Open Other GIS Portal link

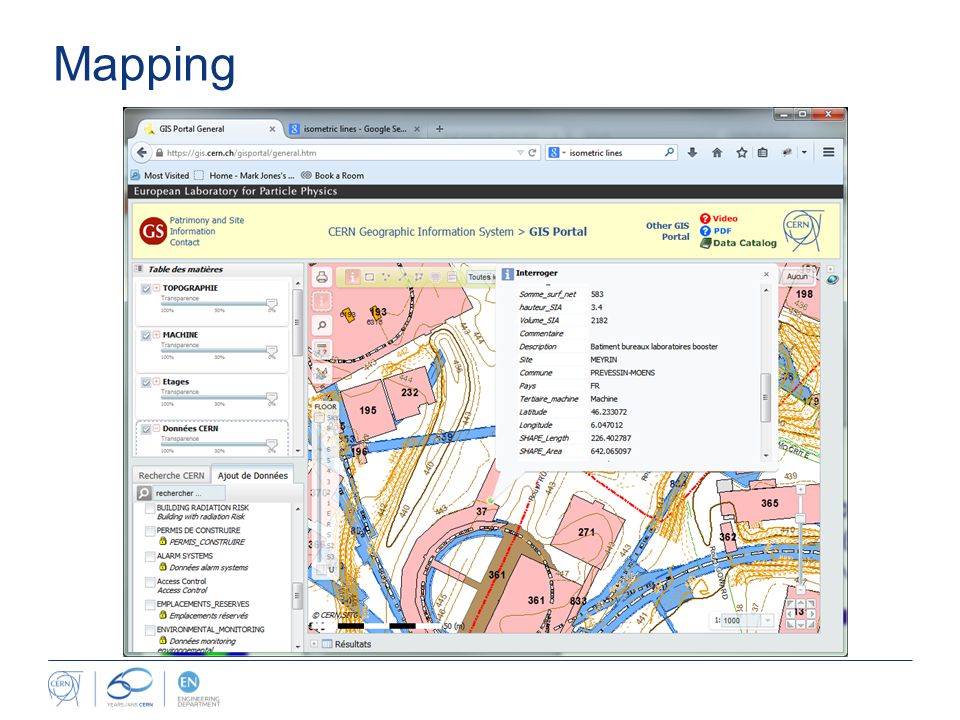(x=667, y=231)
